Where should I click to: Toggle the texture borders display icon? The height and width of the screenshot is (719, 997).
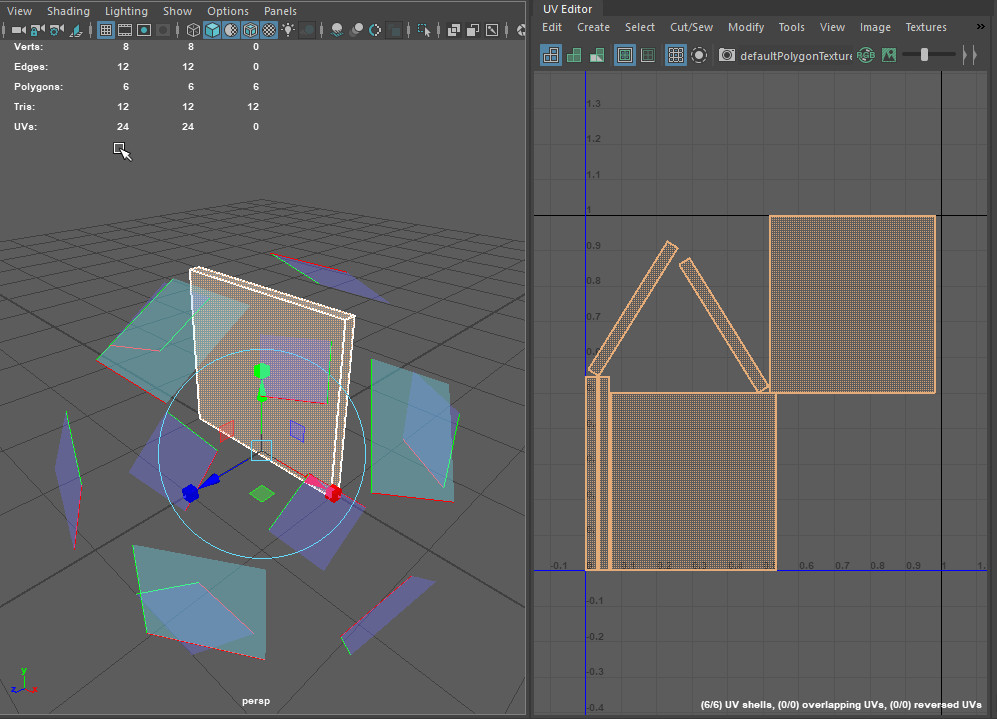click(625, 55)
